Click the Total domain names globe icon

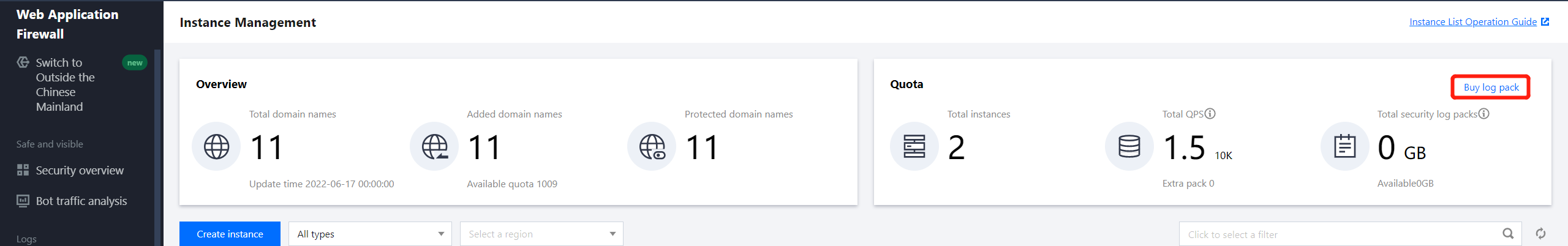216,146
